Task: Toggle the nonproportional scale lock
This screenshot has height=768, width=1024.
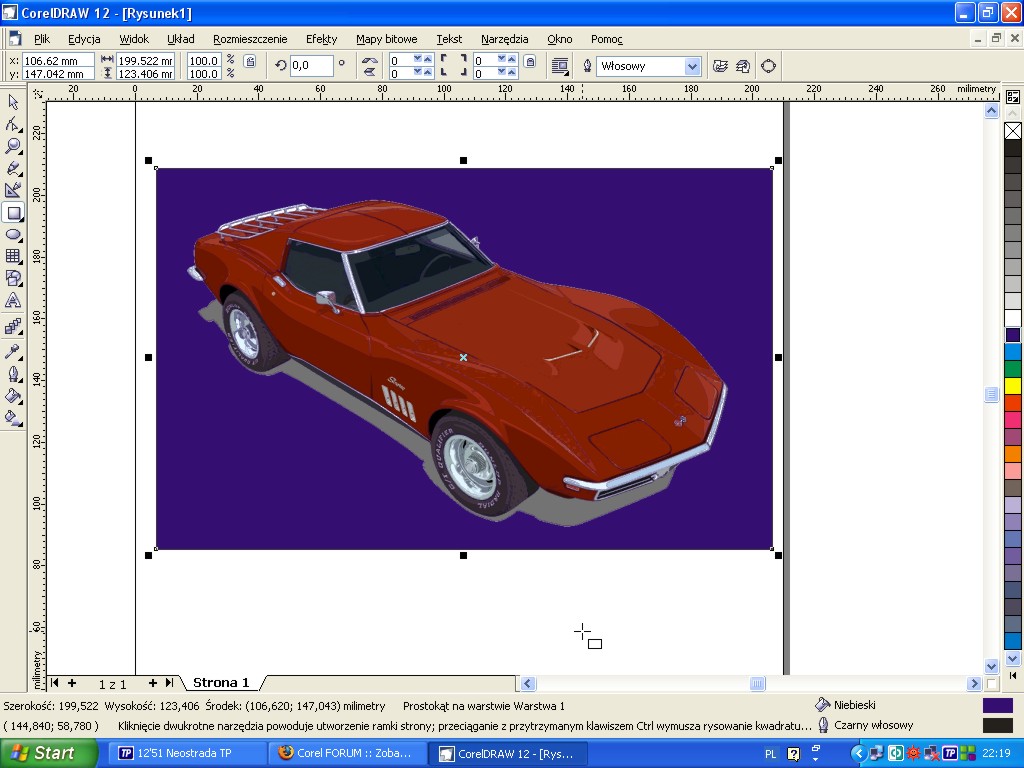Action: tap(250, 62)
